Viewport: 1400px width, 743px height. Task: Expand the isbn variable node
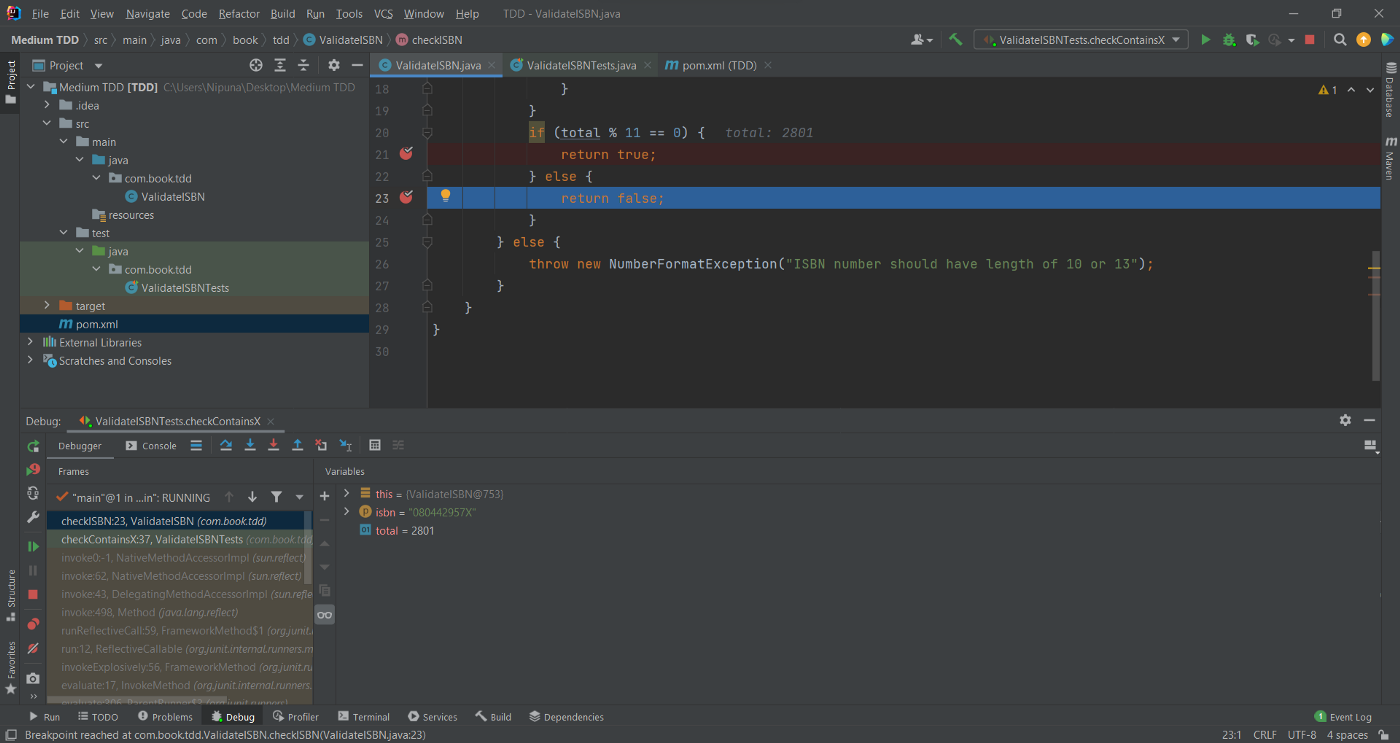347,512
